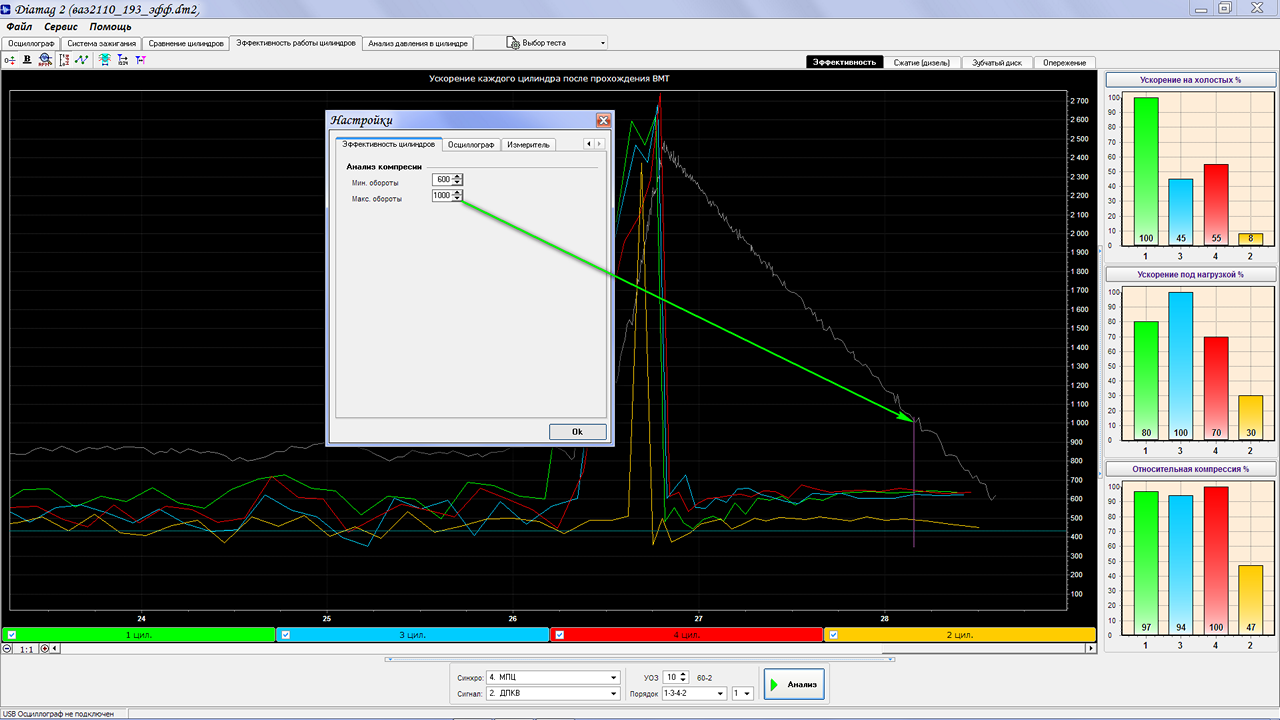Select the Зубчатый диск sub-tab
This screenshot has width=1280, height=720.
point(996,62)
